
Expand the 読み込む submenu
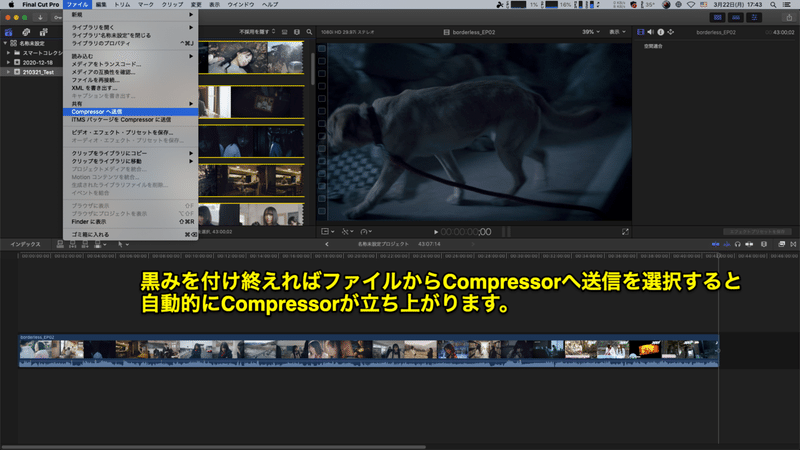coord(131,56)
